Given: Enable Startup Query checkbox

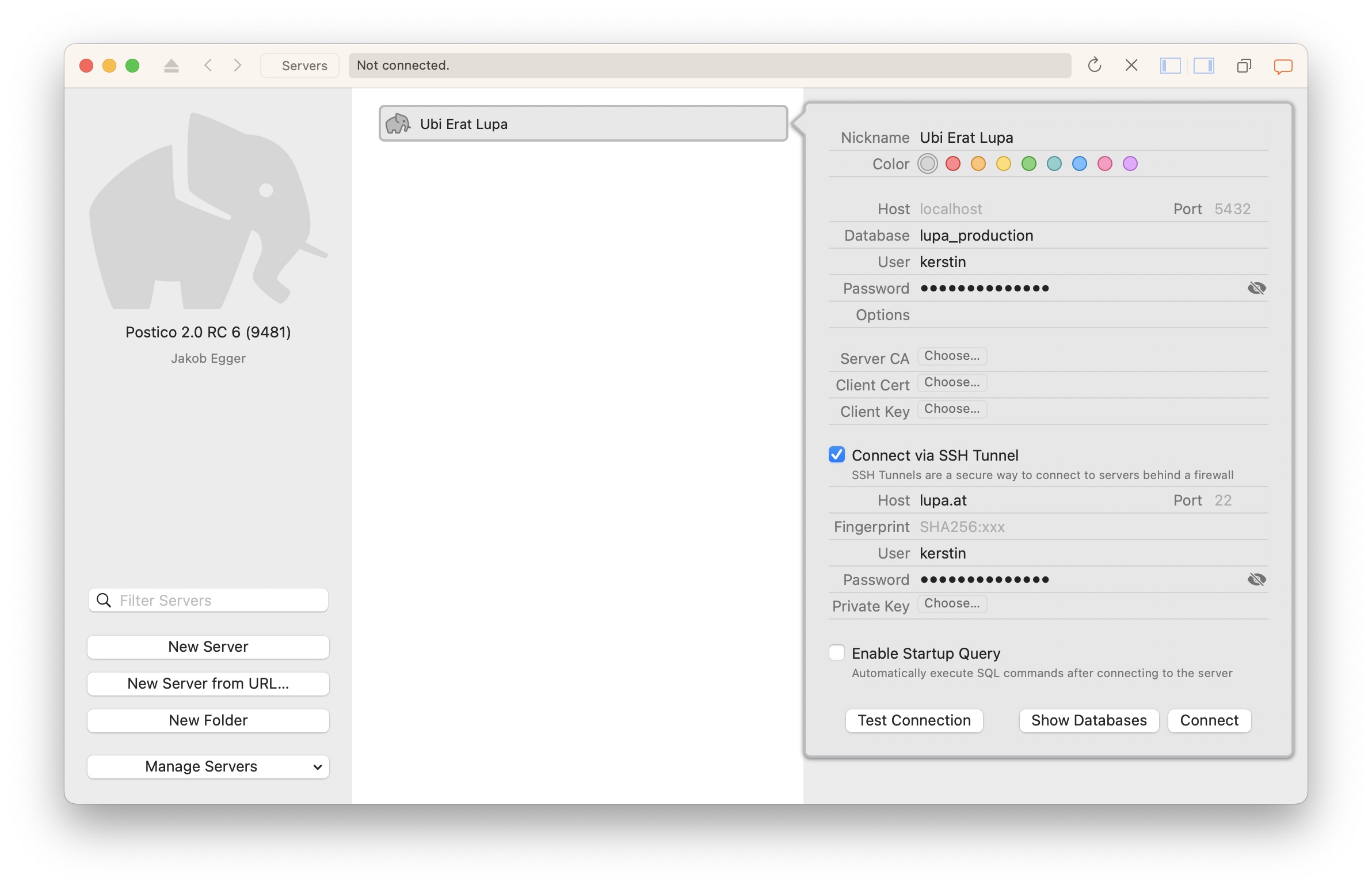Looking at the screenshot, I should (x=836, y=653).
